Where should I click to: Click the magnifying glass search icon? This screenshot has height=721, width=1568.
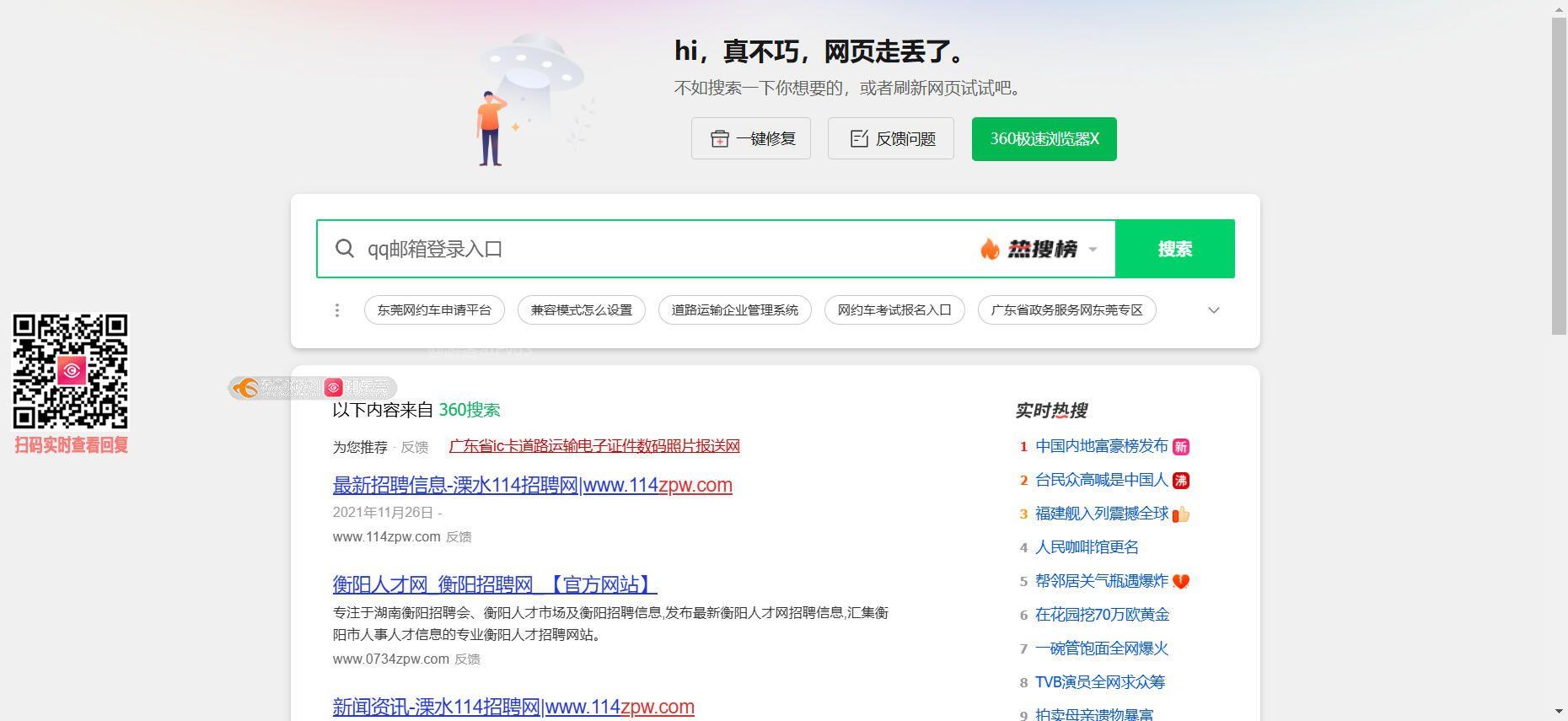pos(344,249)
